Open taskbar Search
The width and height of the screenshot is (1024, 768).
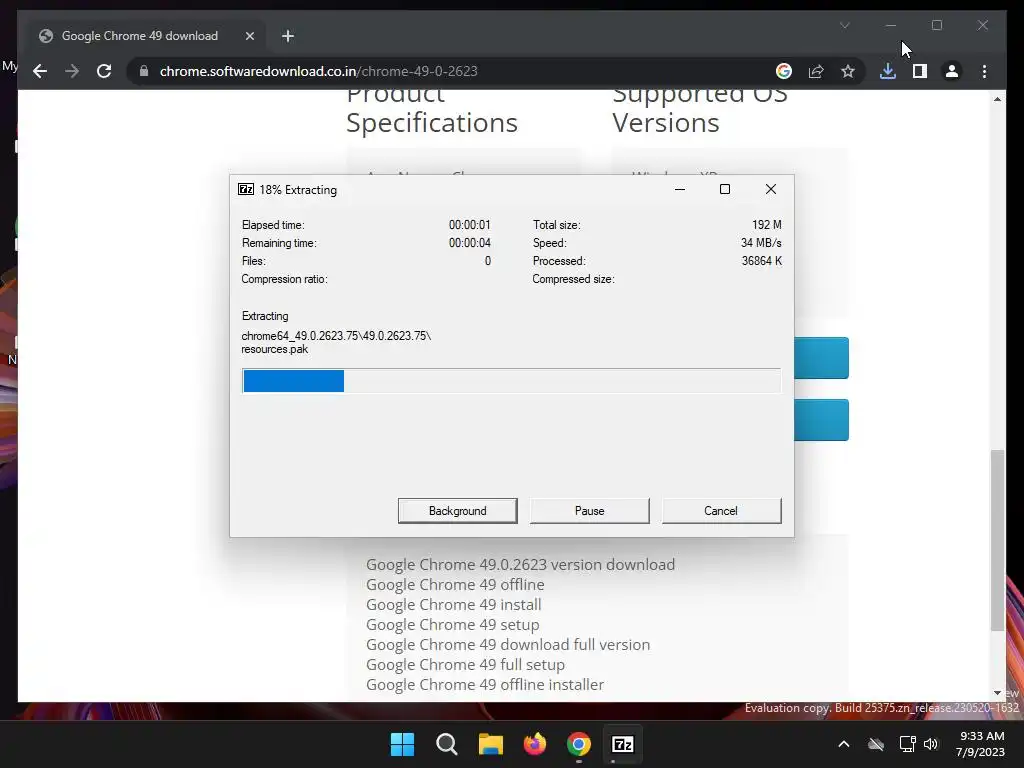tap(447, 744)
